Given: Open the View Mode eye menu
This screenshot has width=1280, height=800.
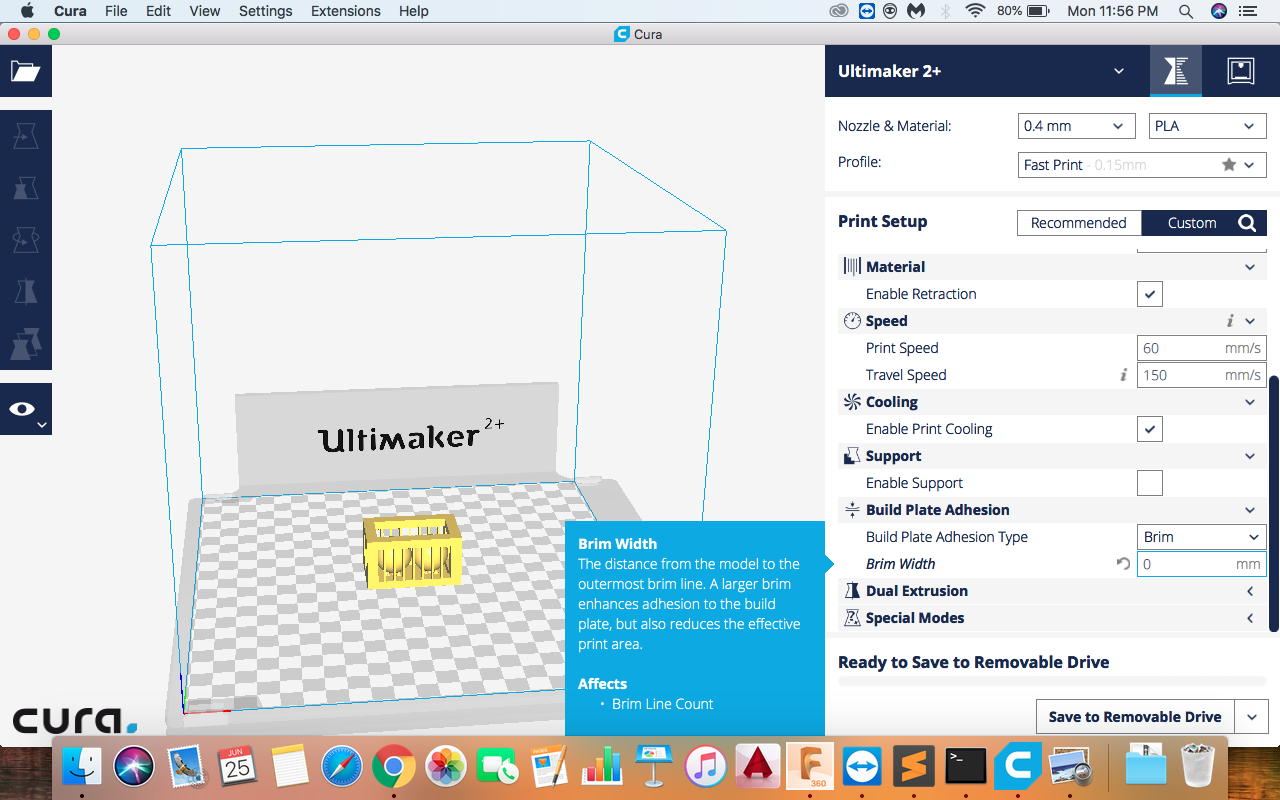Looking at the screenshot, I should [25, 409].
